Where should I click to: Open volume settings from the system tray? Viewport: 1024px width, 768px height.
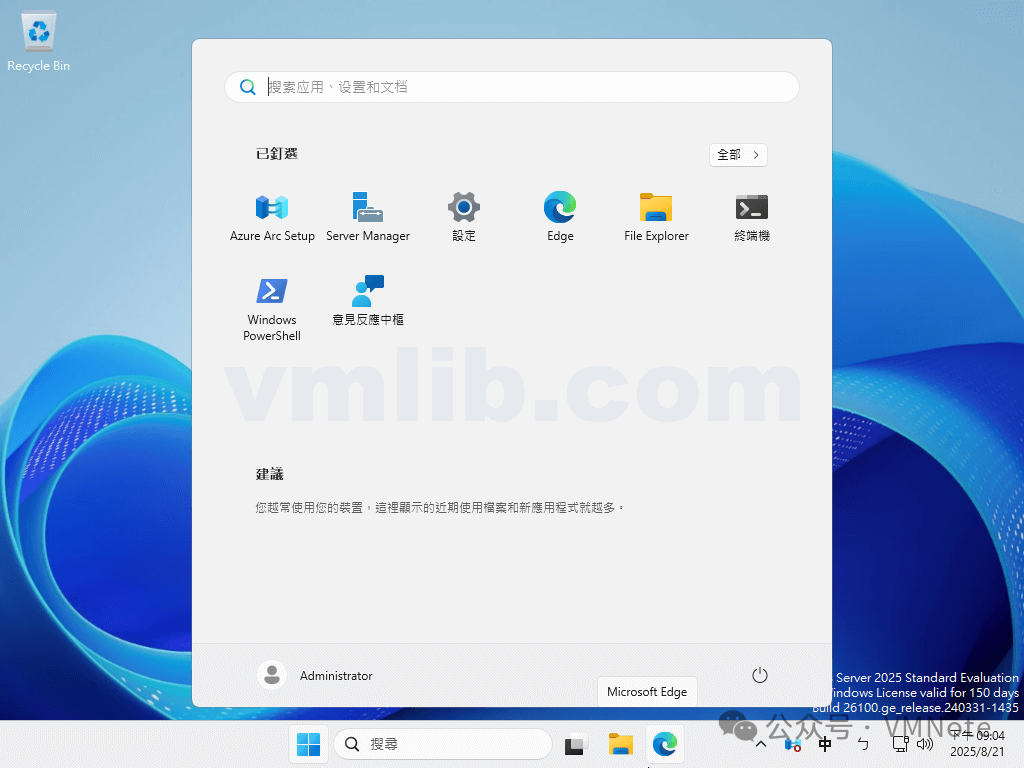coord(925,744)
